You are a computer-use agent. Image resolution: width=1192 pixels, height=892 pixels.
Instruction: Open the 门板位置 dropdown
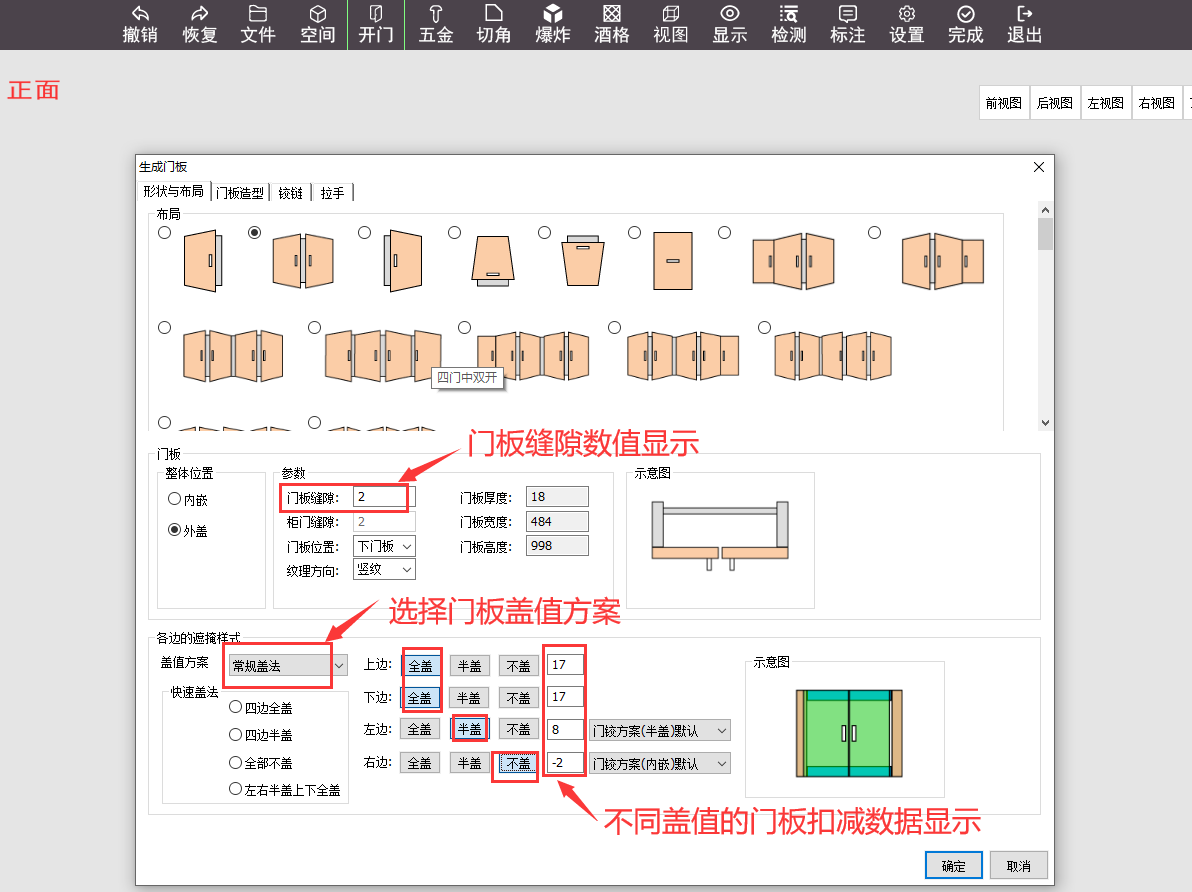click(384, 546)
